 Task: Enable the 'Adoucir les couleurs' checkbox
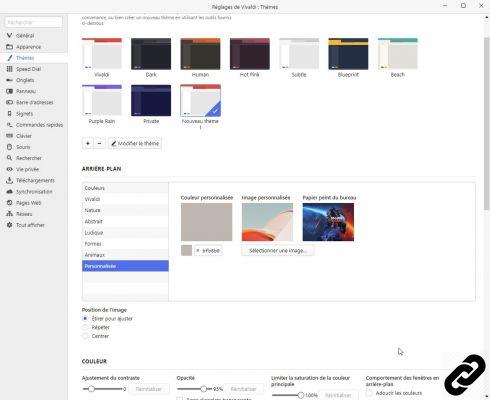click(x=369, y=393)
